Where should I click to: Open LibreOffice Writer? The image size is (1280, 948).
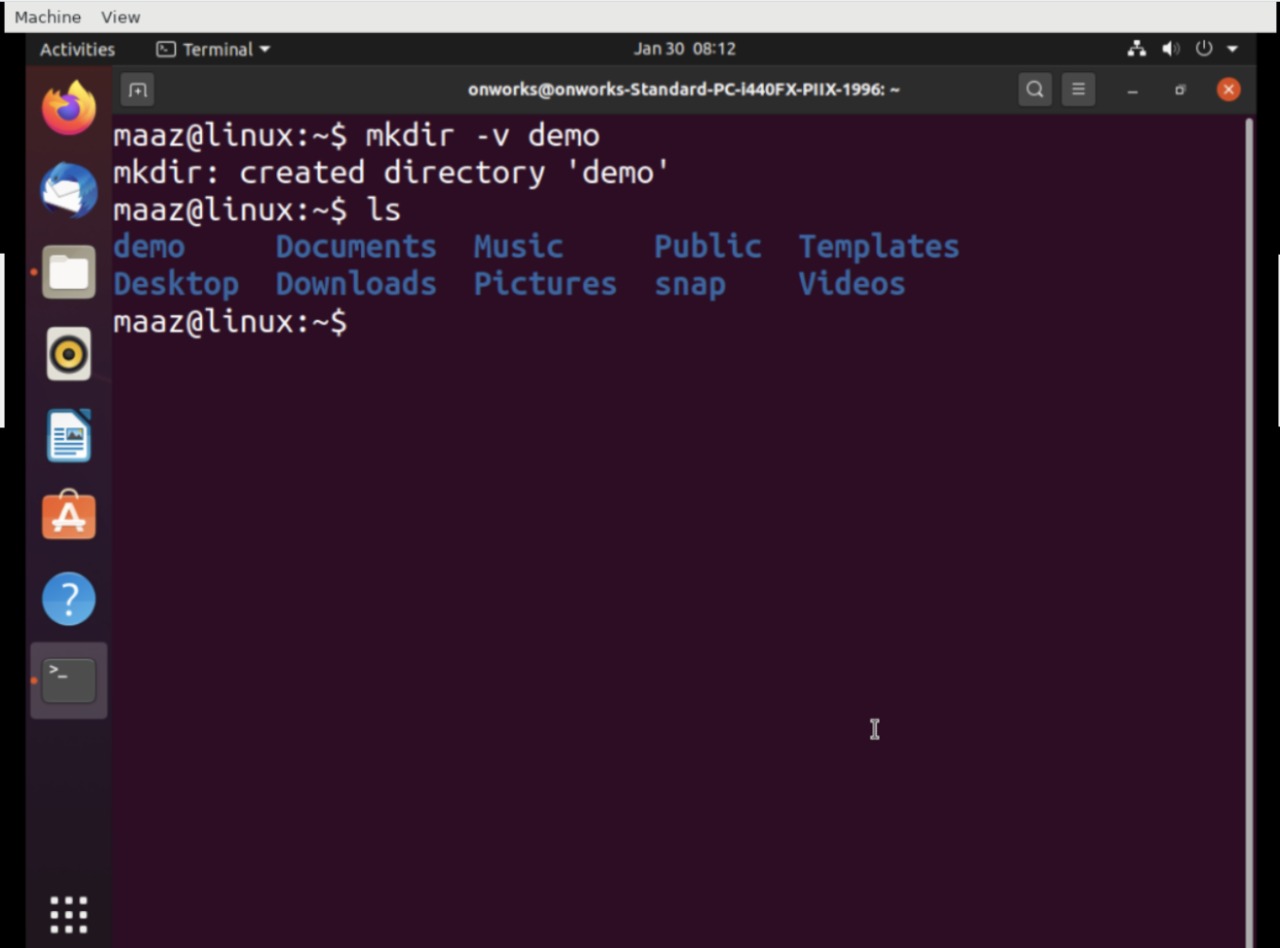(68, 435)
